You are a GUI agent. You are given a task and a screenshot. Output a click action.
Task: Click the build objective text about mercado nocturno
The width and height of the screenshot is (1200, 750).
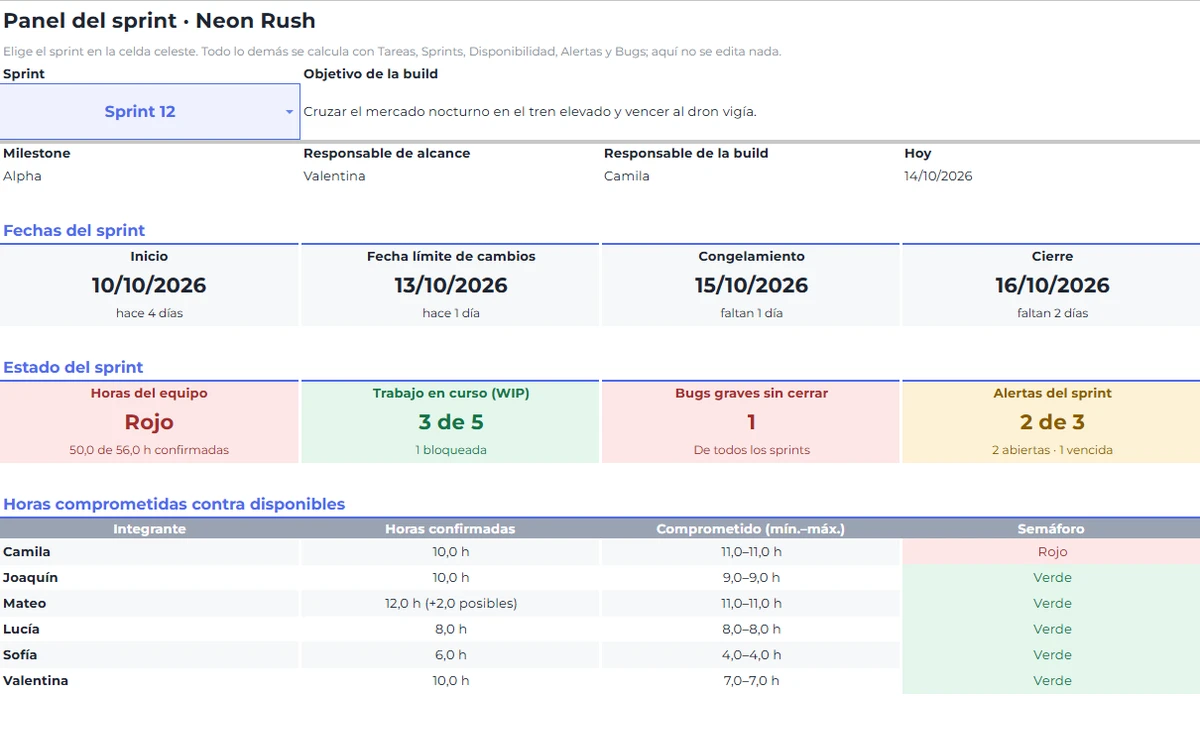(x=530, y=112)
